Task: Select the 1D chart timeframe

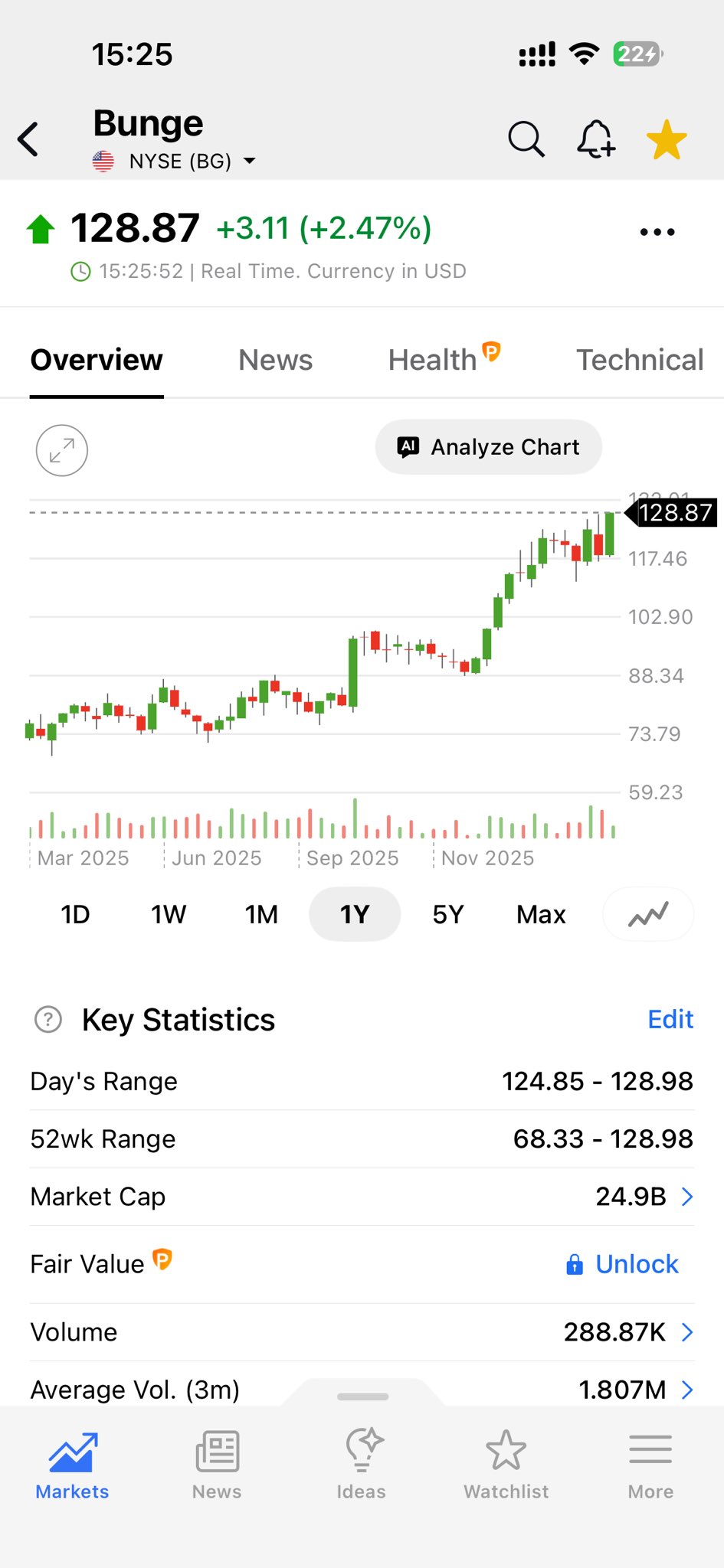Action: (x=75, y=914)
